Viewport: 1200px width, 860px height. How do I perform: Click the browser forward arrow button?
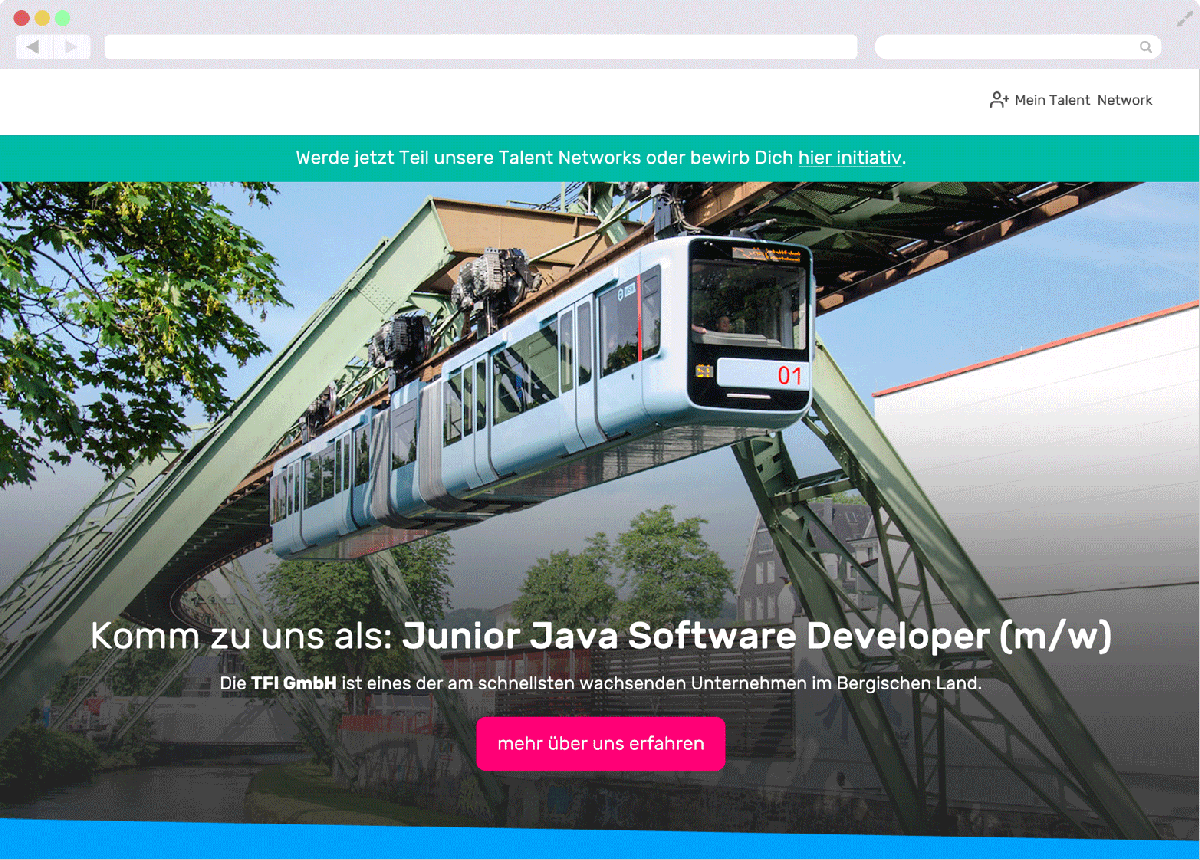click(71, 47)
